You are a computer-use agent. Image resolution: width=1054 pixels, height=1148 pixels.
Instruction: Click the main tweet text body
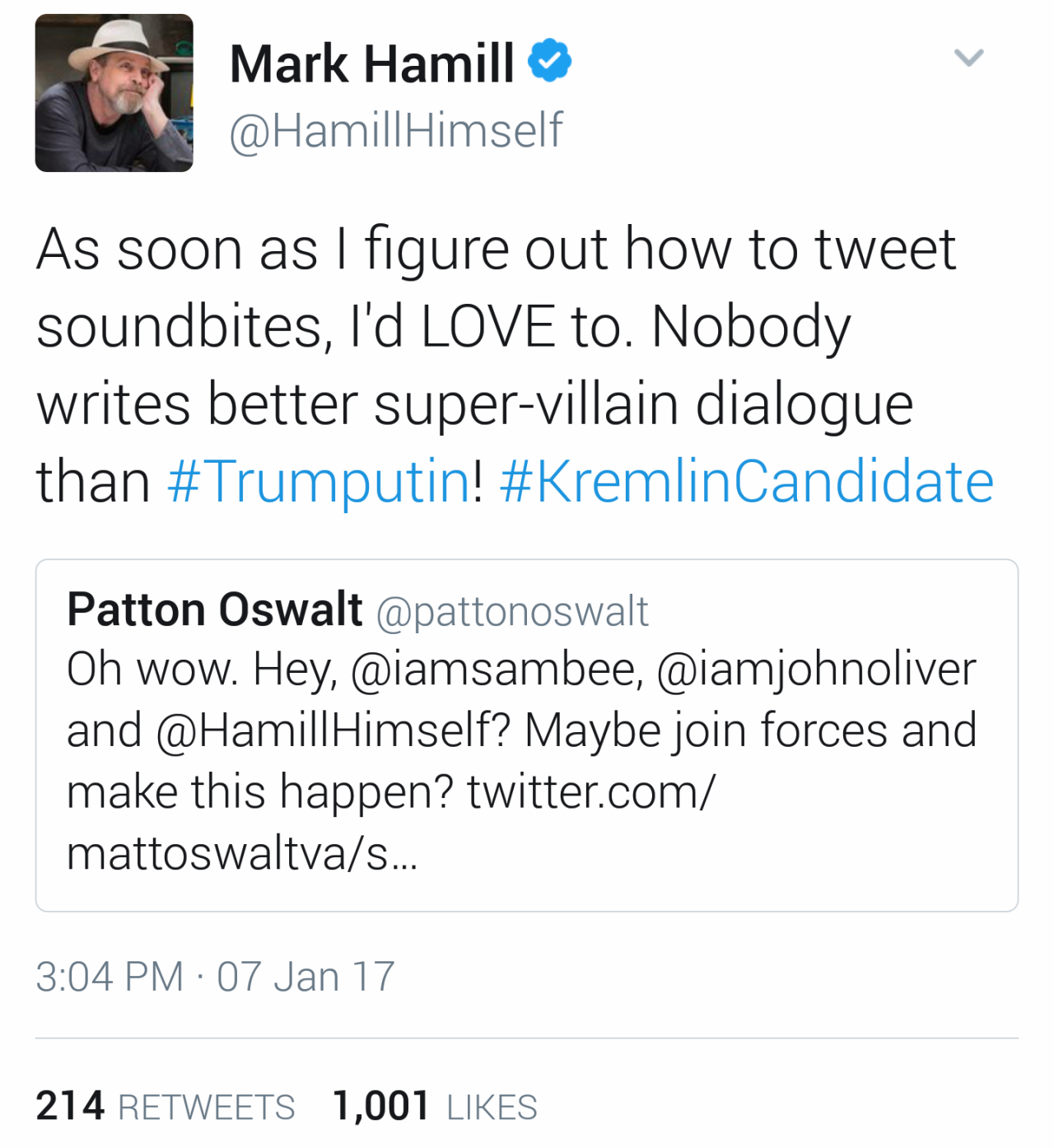[x=494, y=365]
